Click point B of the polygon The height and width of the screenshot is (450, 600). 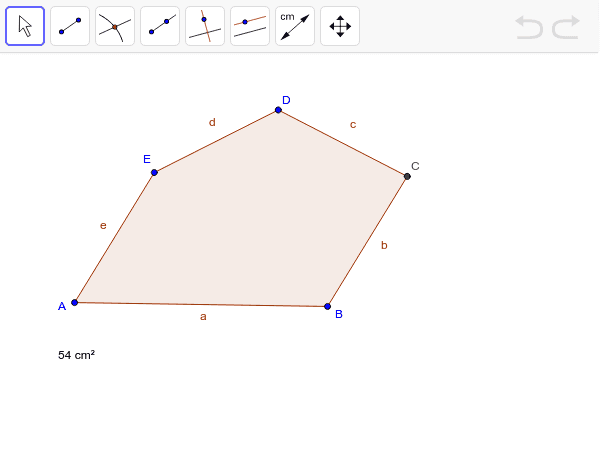[x=327, y=306]
